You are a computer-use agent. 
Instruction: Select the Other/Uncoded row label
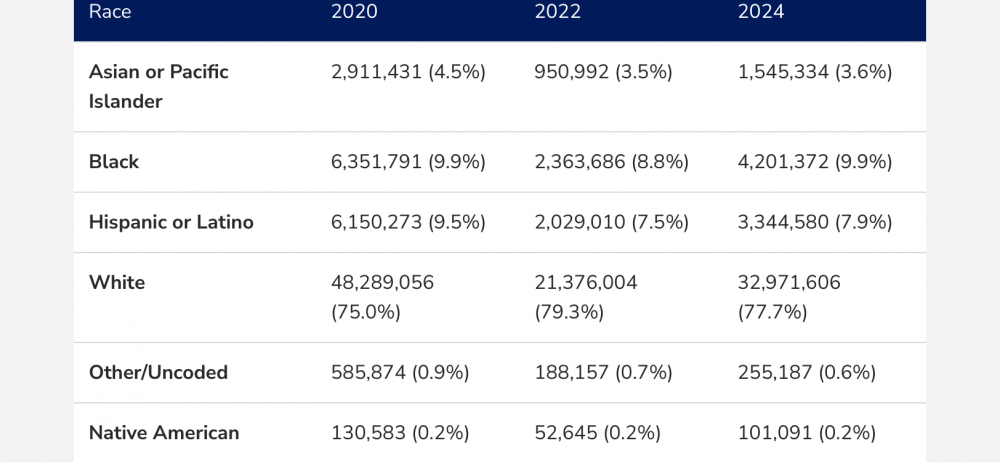158,372
